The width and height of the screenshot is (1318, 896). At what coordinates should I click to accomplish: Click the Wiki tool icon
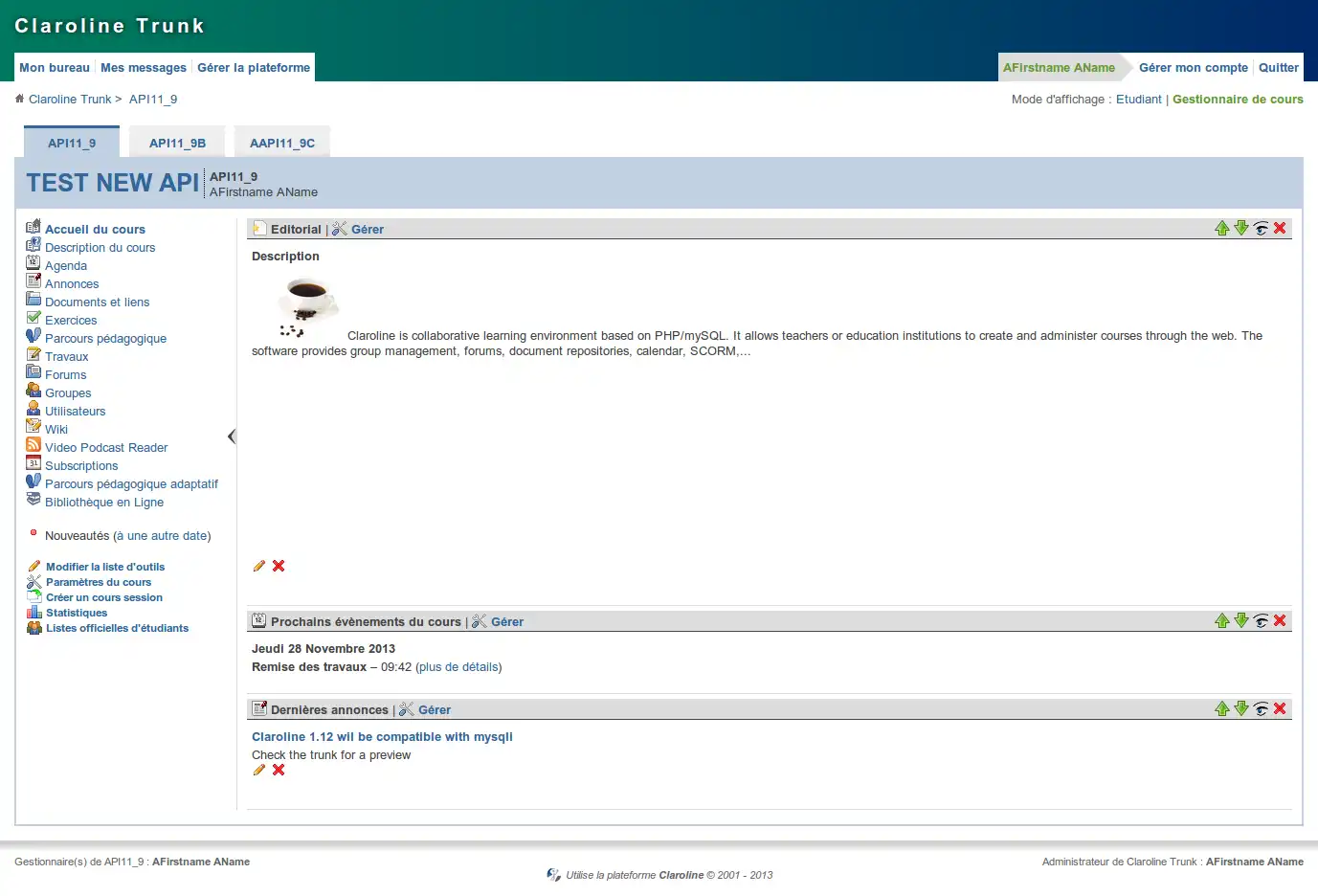pyautogui.click(x=34, y=429)
